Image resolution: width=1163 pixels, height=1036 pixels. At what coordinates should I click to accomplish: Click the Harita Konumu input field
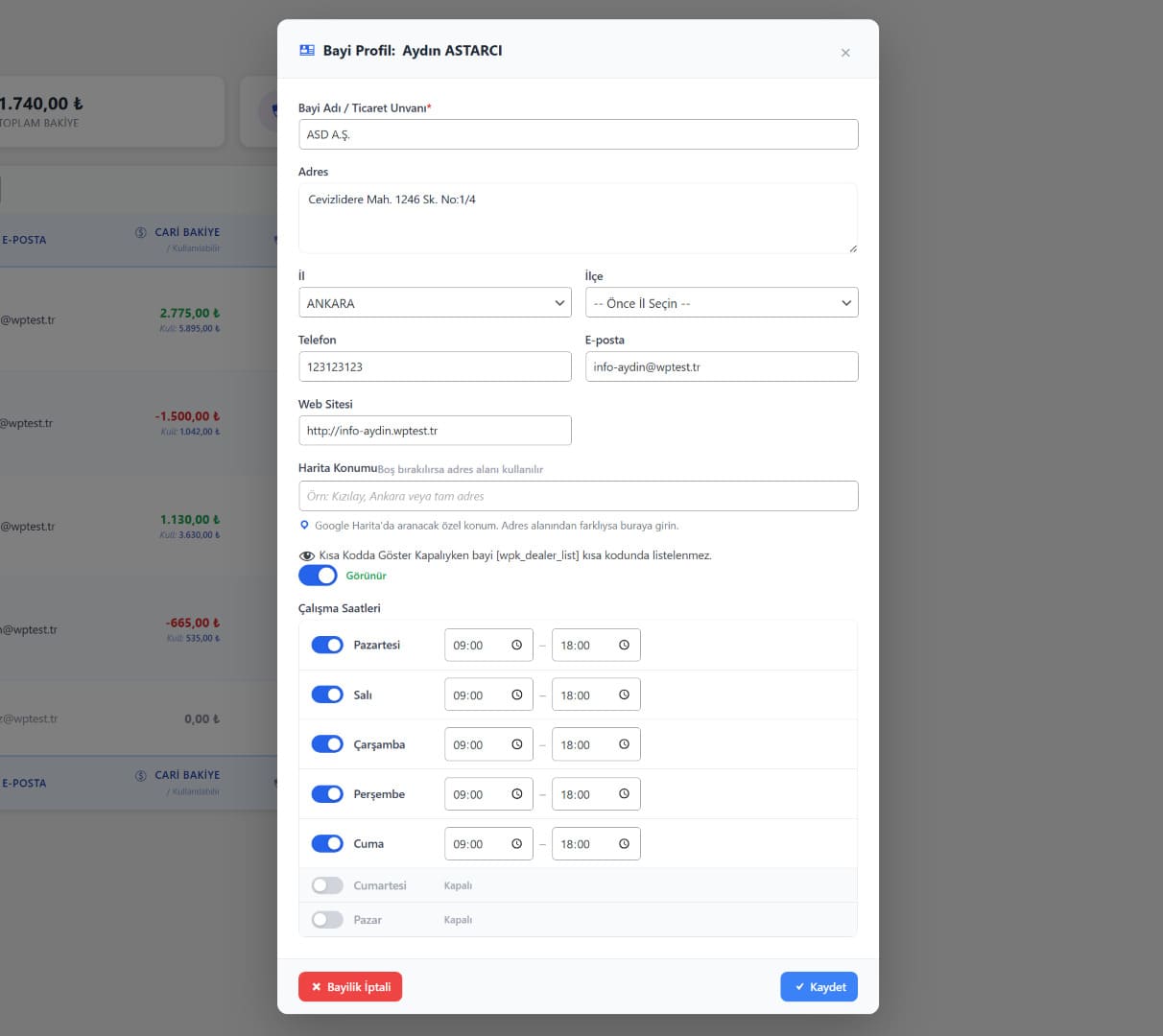(x=578, y=496)
